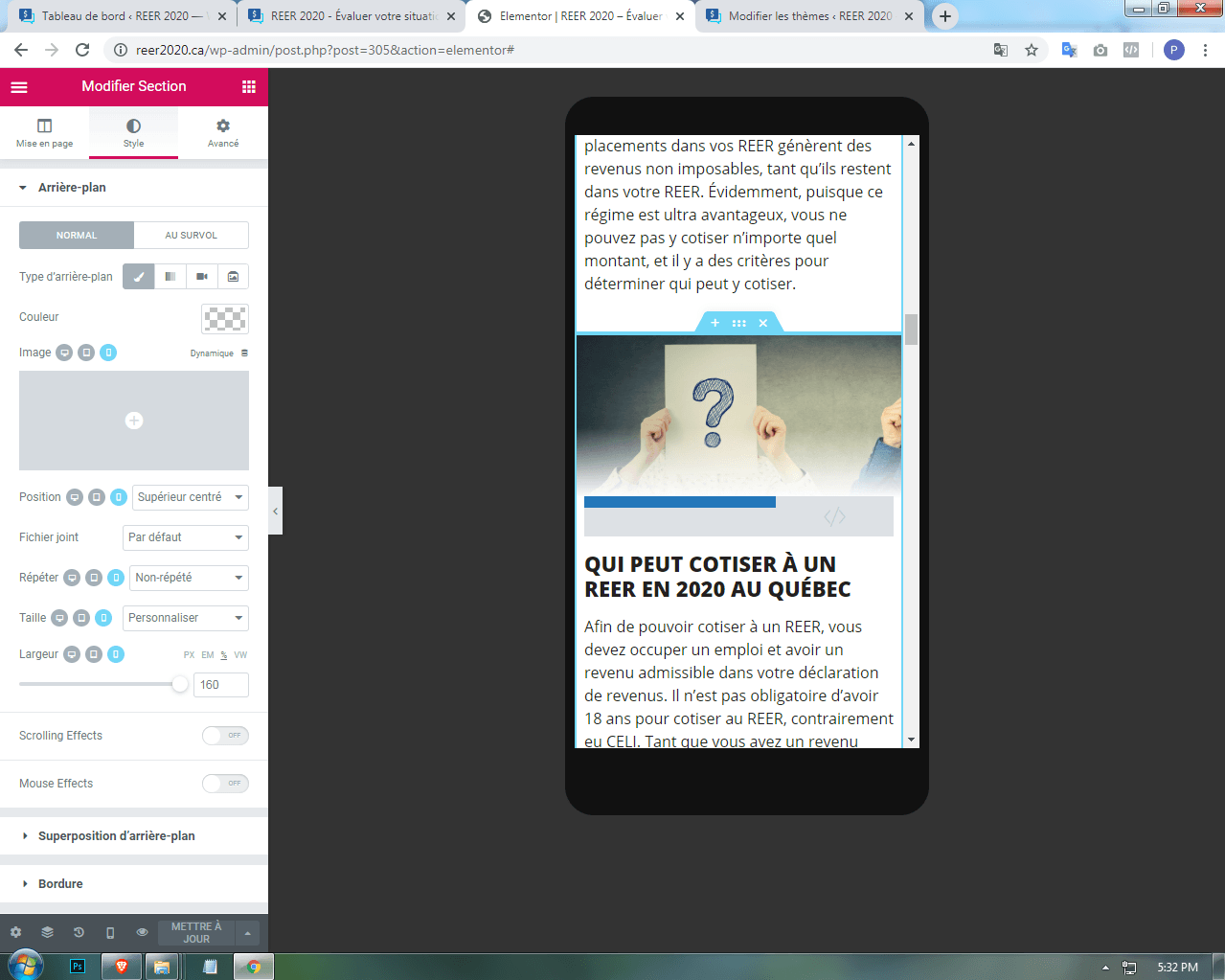The image size is (1225, 980).
Task: Choose mobile device for Position setting
Action: click(119, 497)
